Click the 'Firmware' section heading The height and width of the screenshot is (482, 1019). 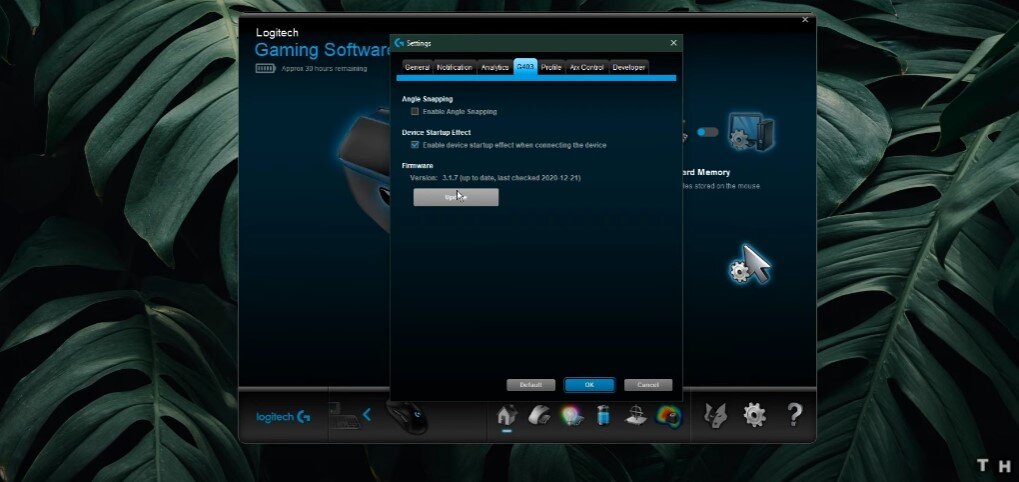(x=417, y=166)
